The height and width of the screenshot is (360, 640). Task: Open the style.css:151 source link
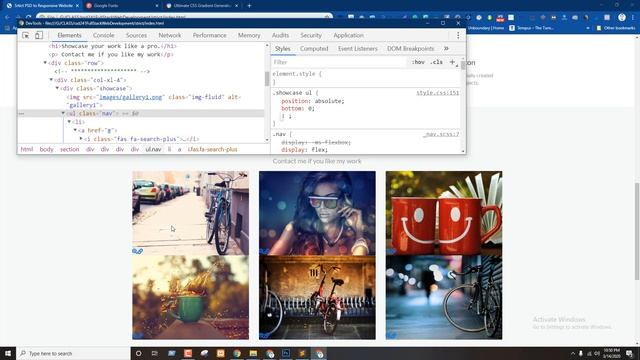pyautogui.click(x=438, y=93)
